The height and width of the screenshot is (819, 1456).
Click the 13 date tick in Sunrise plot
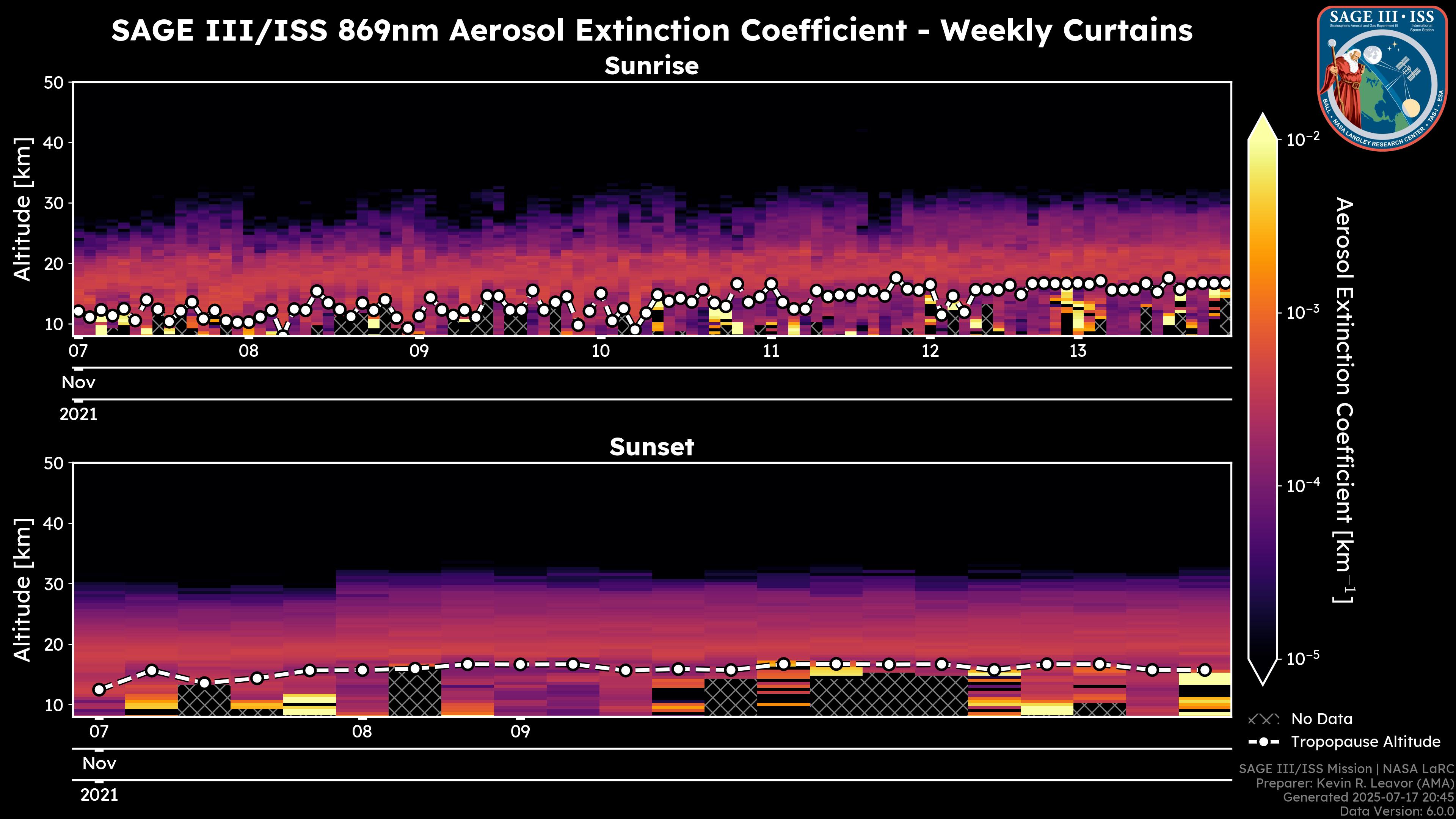pos(1078,351)
